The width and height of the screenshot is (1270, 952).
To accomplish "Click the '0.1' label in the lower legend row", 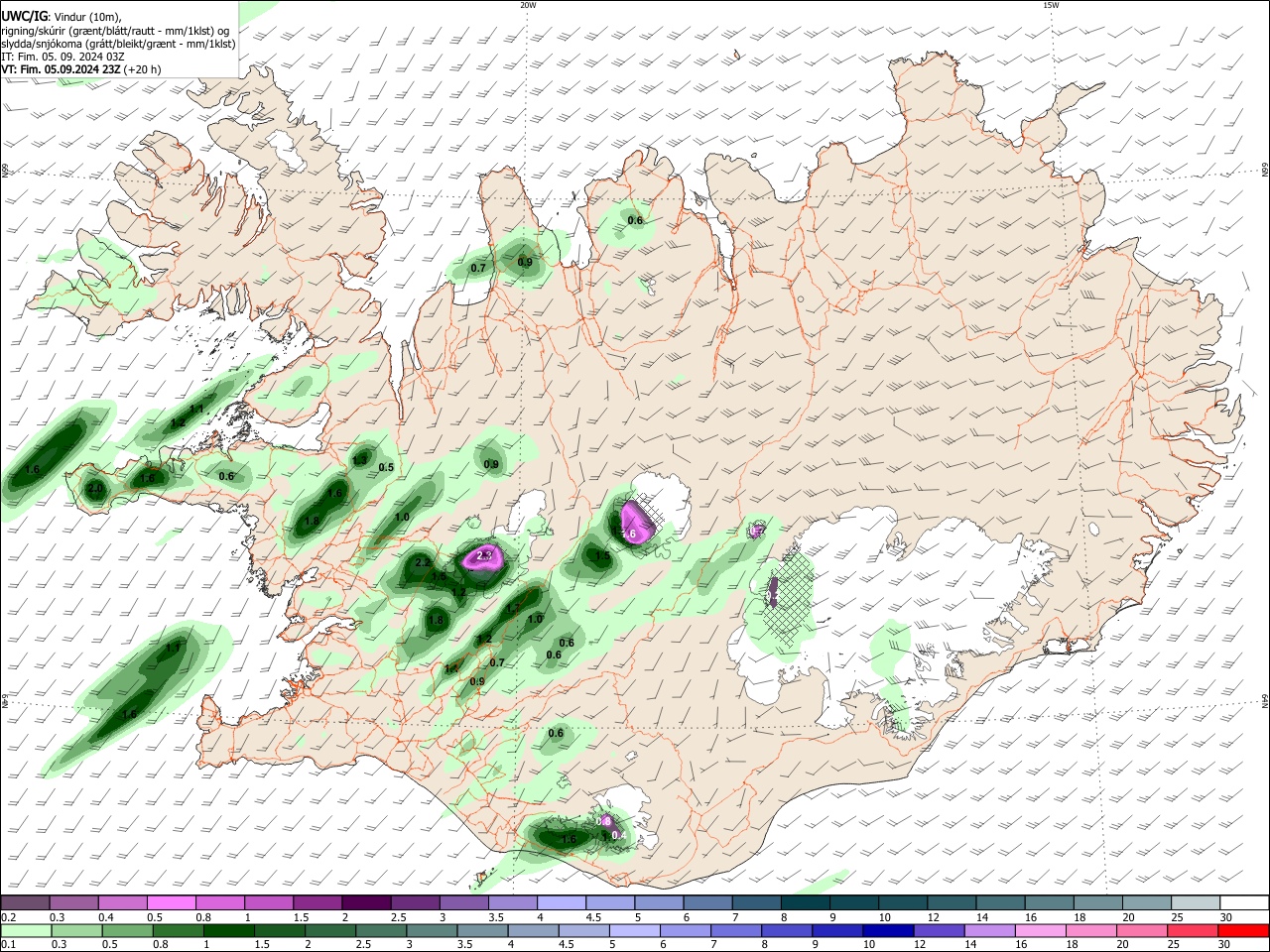I will [7, 945].
